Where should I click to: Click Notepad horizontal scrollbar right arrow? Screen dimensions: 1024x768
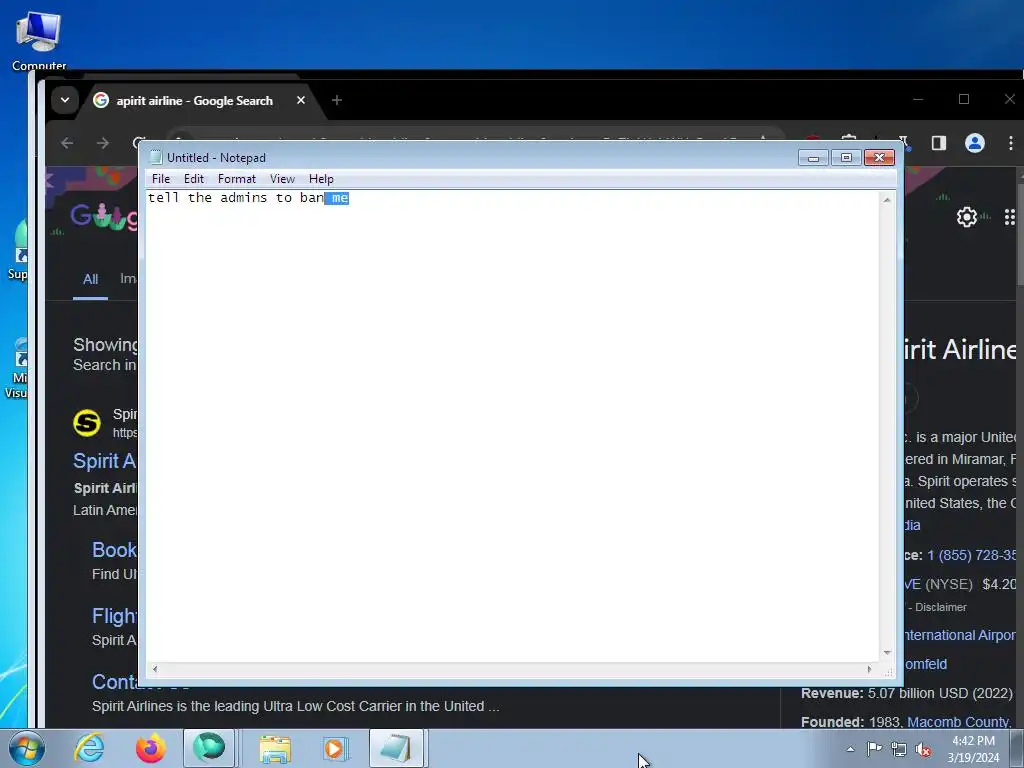tap(869, 669)
